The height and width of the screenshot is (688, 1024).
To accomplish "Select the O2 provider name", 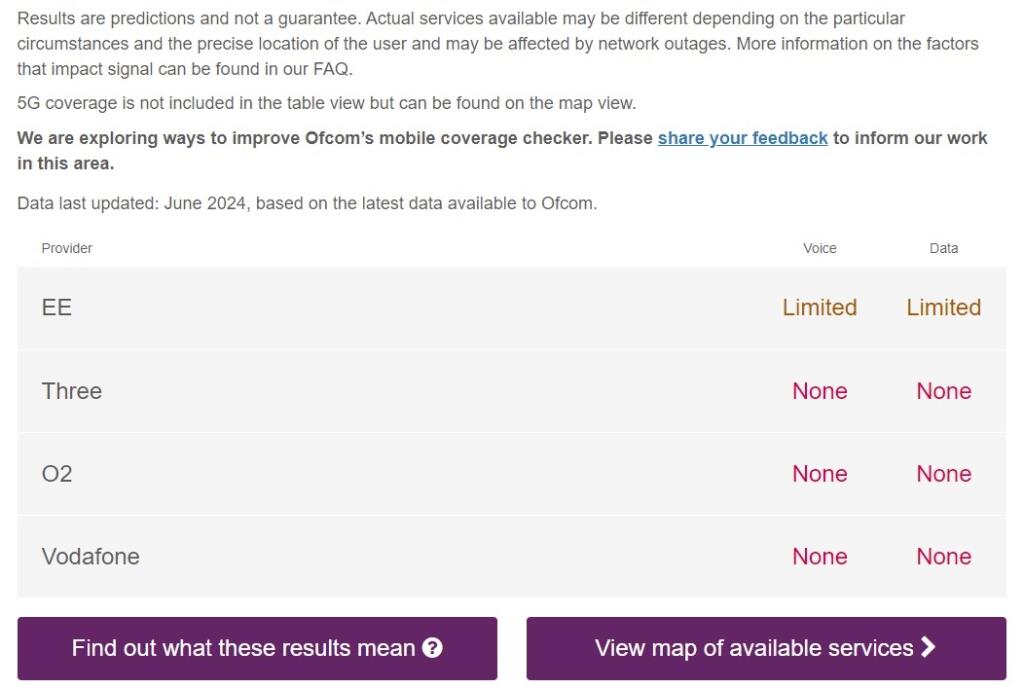I will click(x=57, y=474).
